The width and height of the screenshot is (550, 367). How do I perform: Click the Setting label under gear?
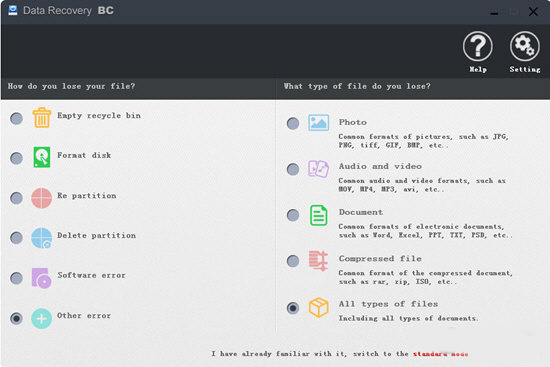pos(525,69)
